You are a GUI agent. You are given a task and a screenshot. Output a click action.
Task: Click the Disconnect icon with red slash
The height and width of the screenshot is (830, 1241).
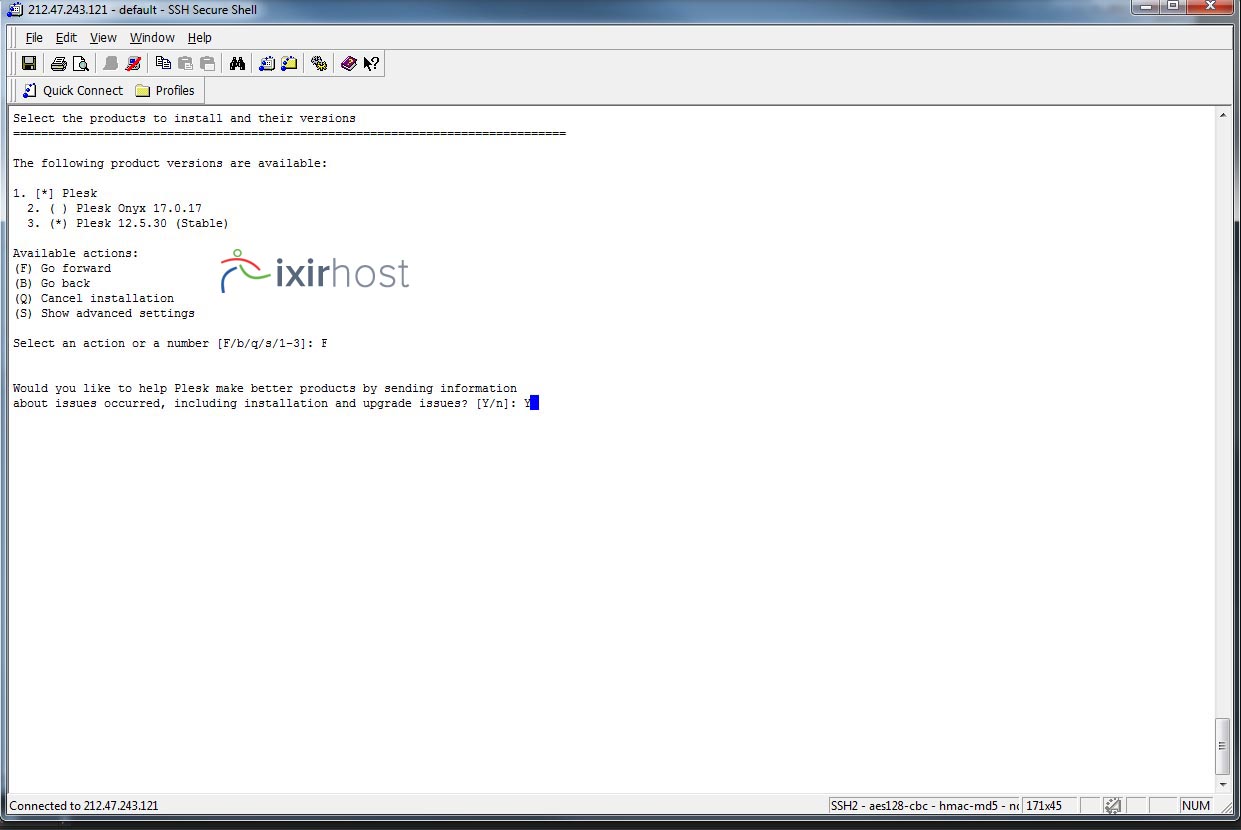click(x=133, y=64)
